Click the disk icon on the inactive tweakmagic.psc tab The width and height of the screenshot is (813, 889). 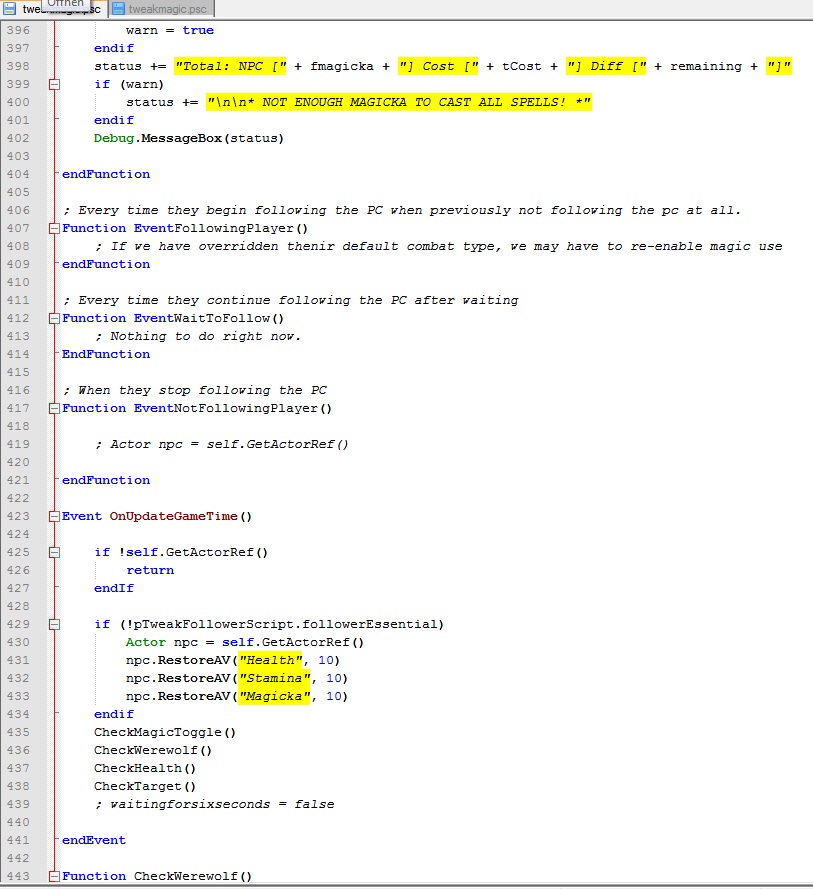click(119, 9)
